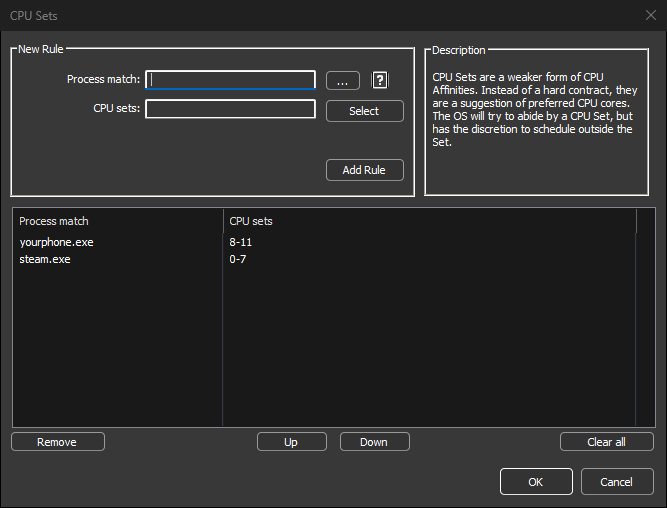Remove the selected rule
The image size is (667, 508).
click(58, 442)
